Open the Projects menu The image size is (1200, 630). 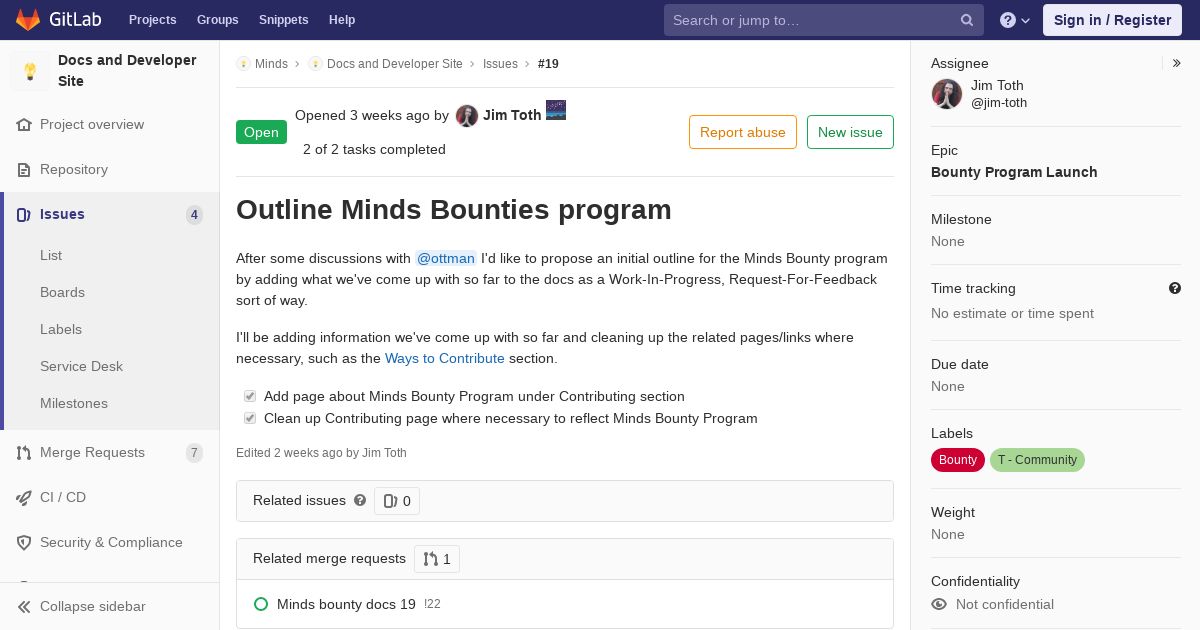[x=153, y=20]
